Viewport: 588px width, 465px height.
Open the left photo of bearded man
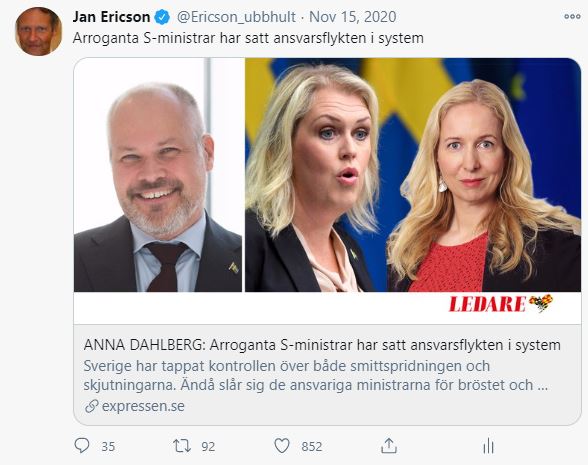(x=158, y=175)
